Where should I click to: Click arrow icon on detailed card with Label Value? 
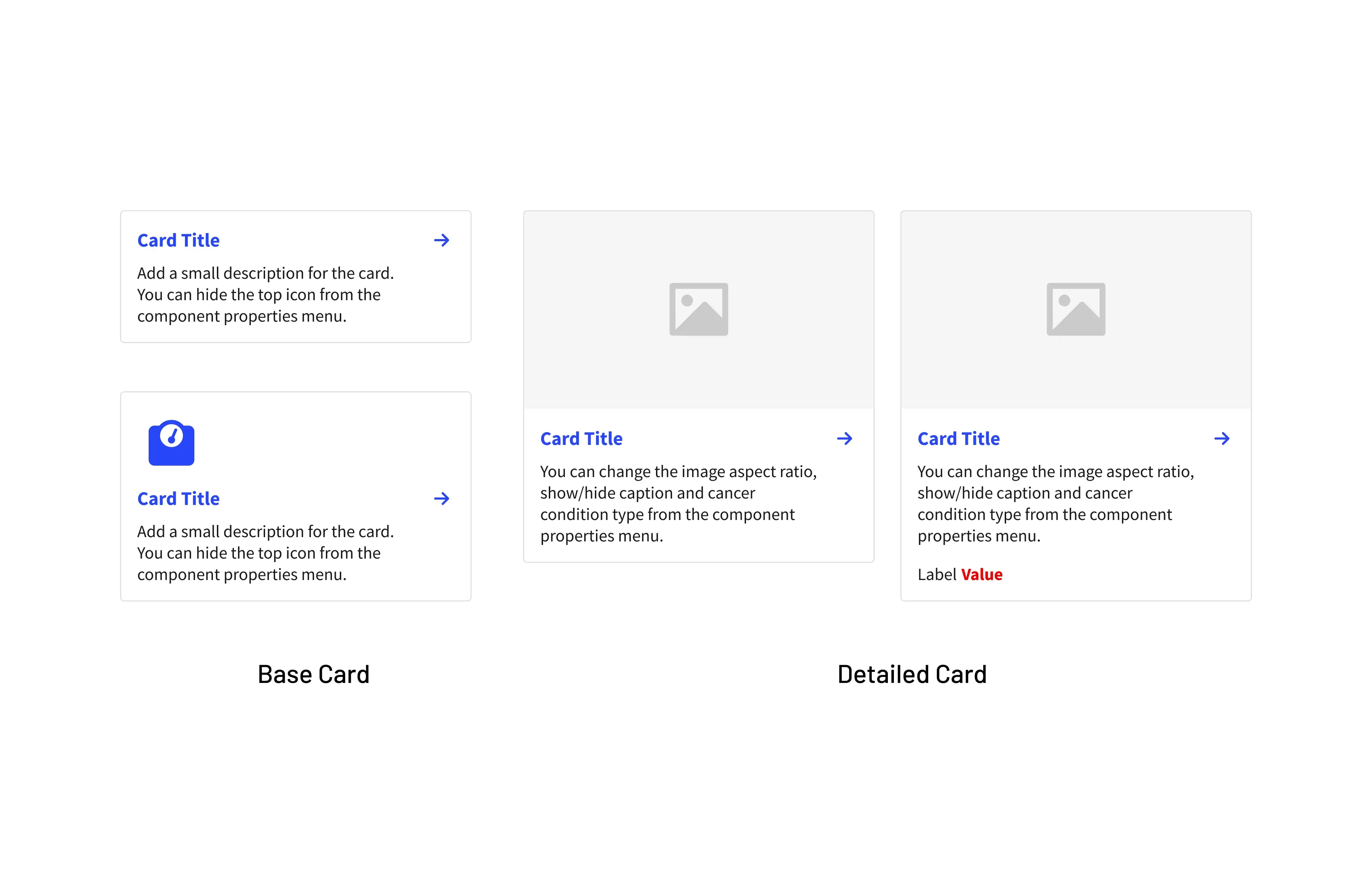click(x=1222, y=439)
